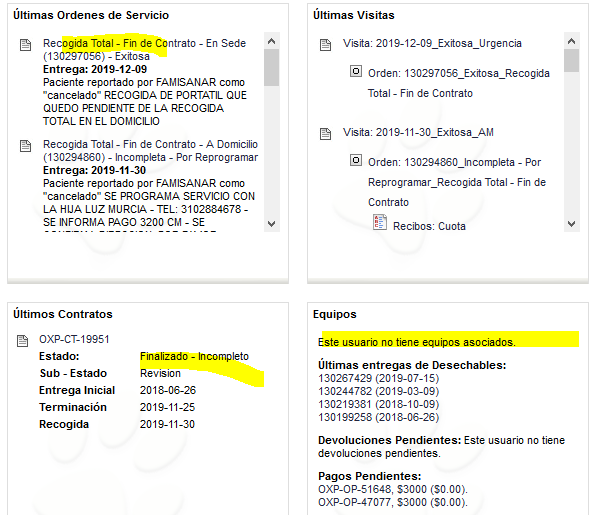Click document icon beside order 130294860
Viewport: 594px width, 515px height.
(x=25, y=146)
